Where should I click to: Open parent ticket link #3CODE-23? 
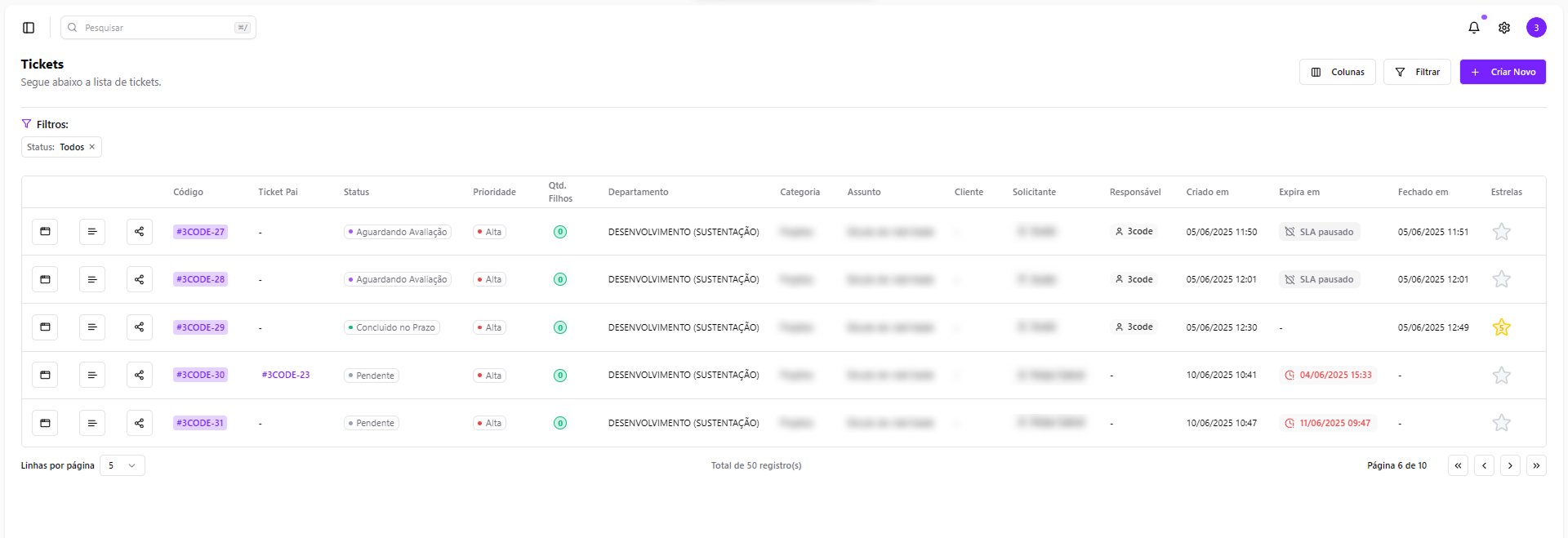(286, 376)
